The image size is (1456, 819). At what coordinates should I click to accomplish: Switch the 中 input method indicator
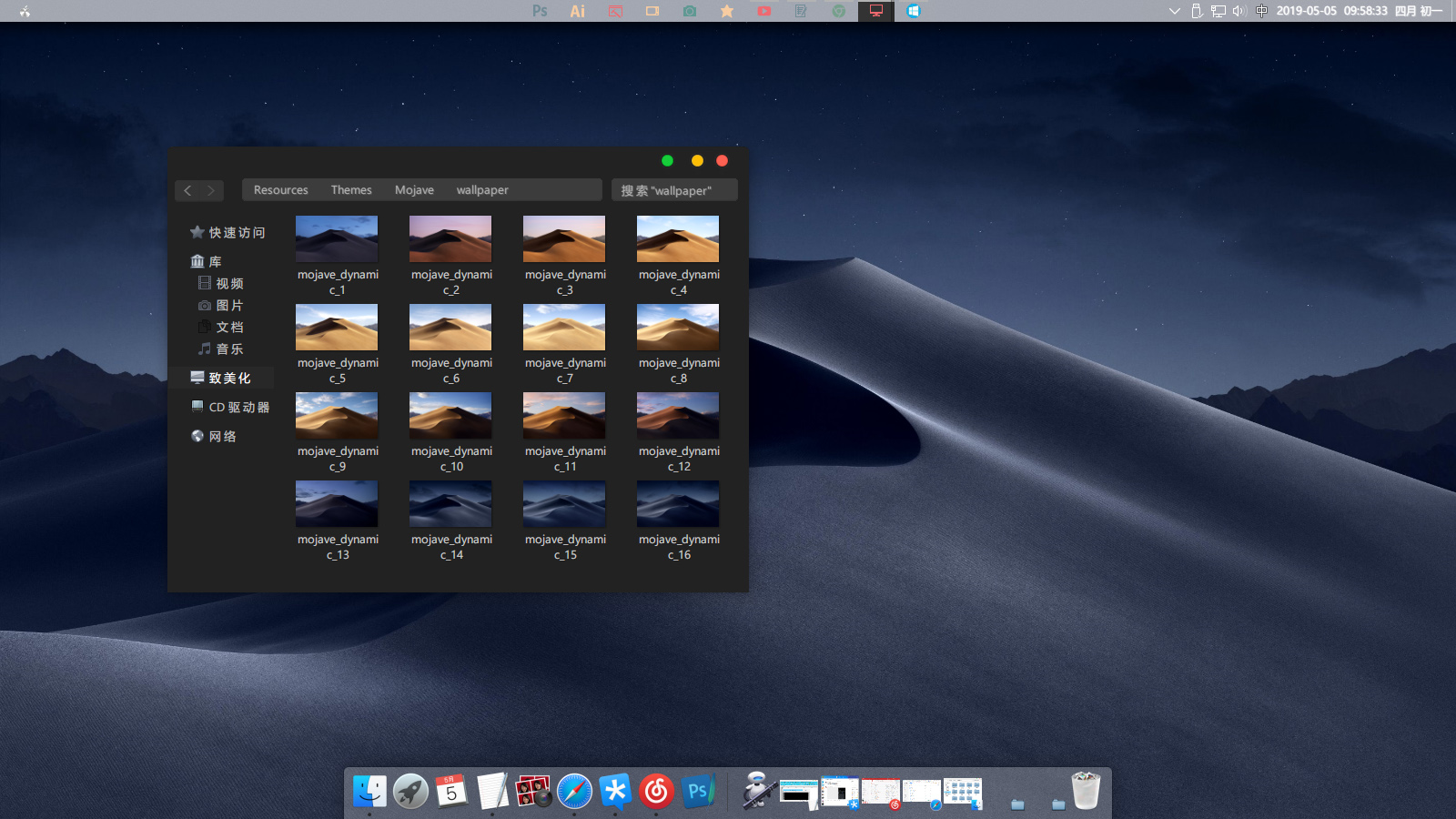(1261, 11)
